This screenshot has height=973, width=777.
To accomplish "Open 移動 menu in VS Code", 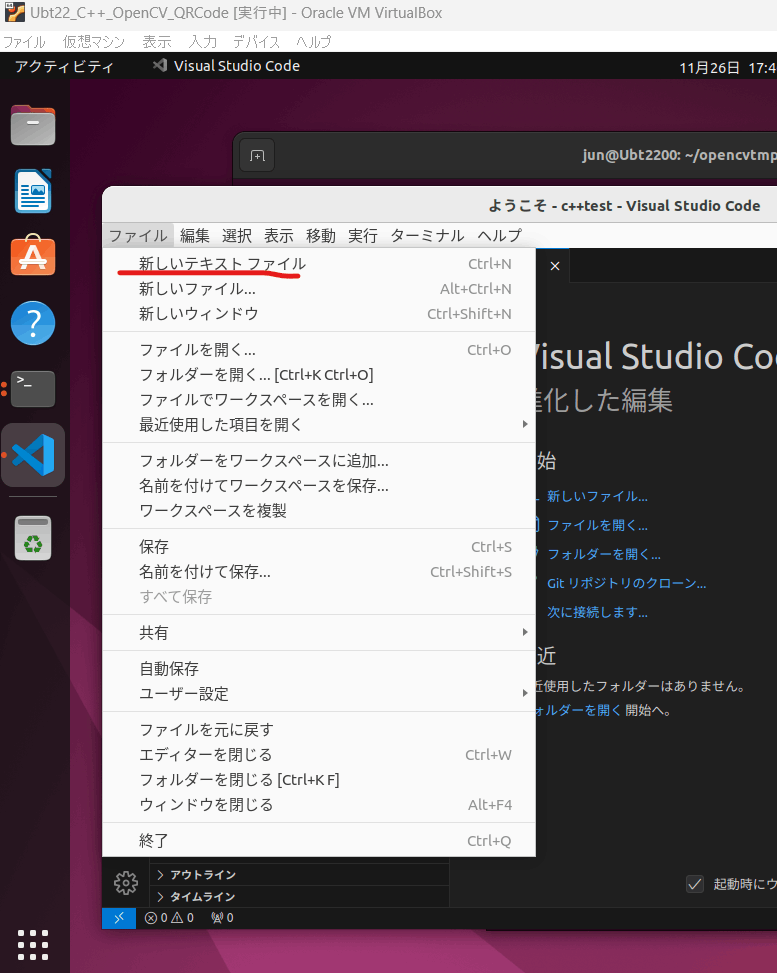I will 320,235.
